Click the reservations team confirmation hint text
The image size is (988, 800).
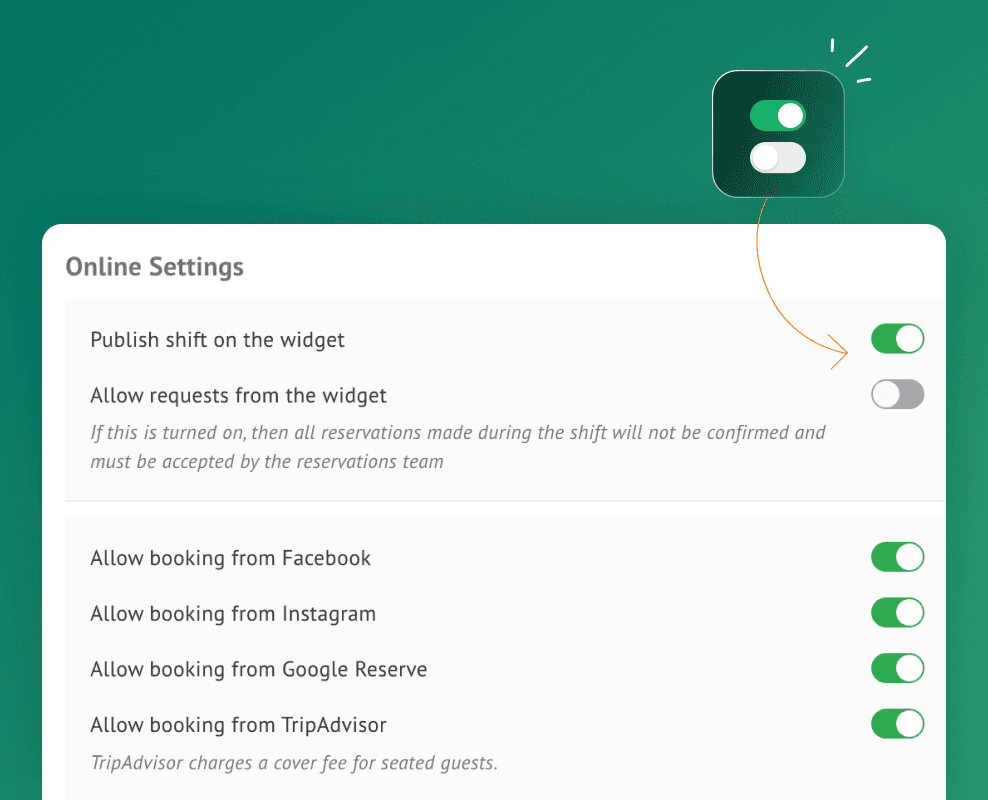[x=457, y=447]
